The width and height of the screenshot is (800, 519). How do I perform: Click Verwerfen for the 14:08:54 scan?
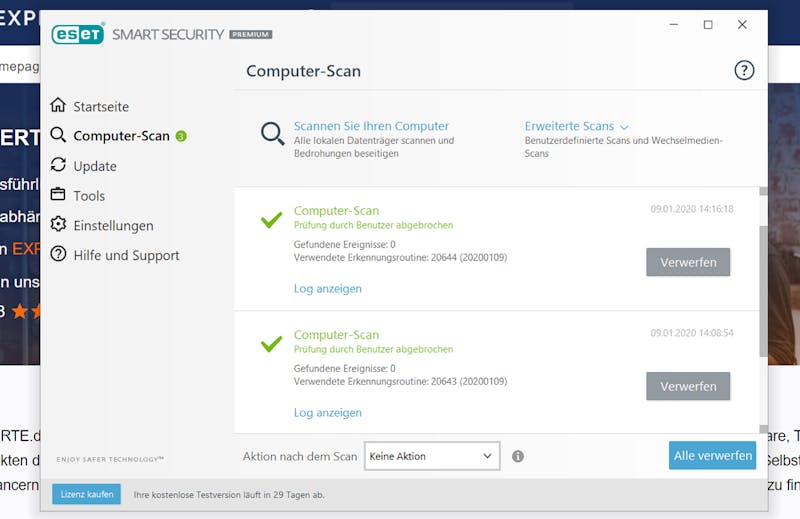[x=688, y=386]
